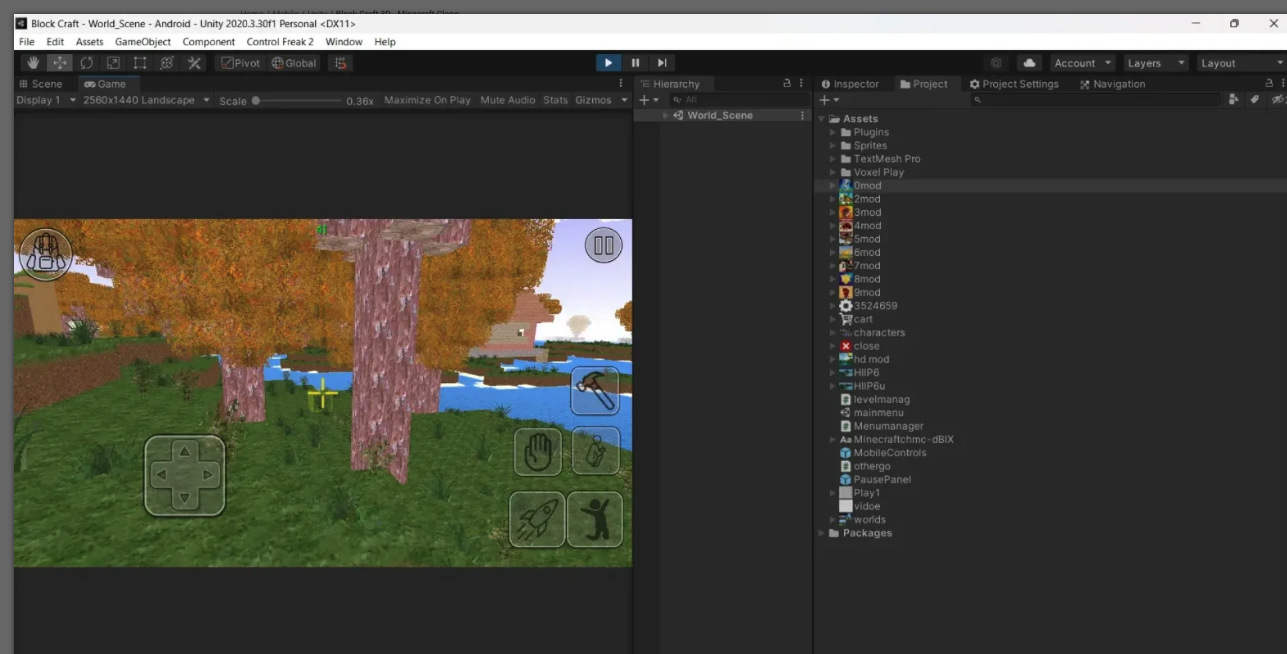1287x654 pixels.
Task: Click the Pause button in toolbar
Action: [x=635, y=63]
